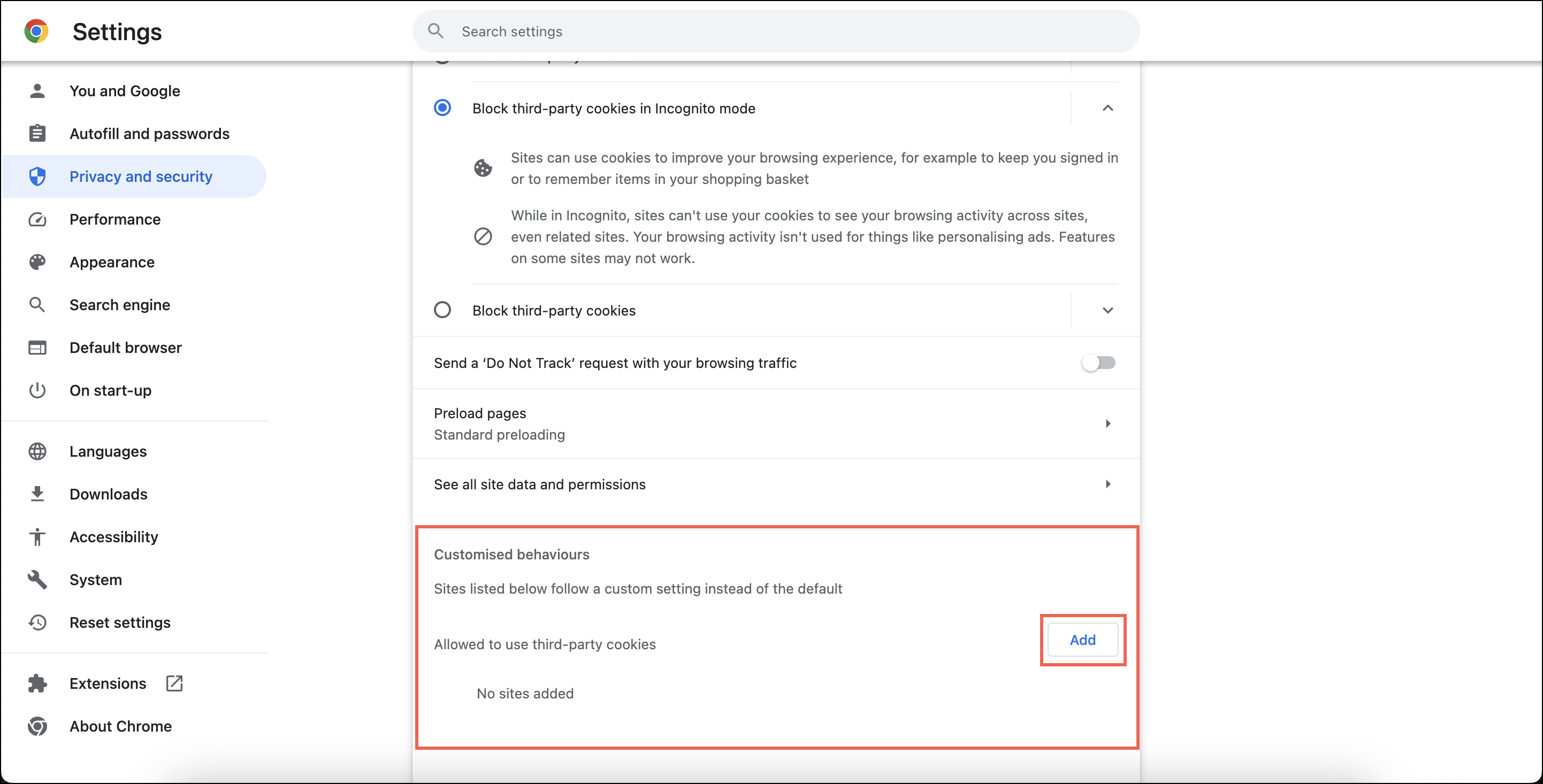The width and height of the screenshot is (1543, 784).
Task: Click the Performance speedometer icon
Action: pos(37,219)
